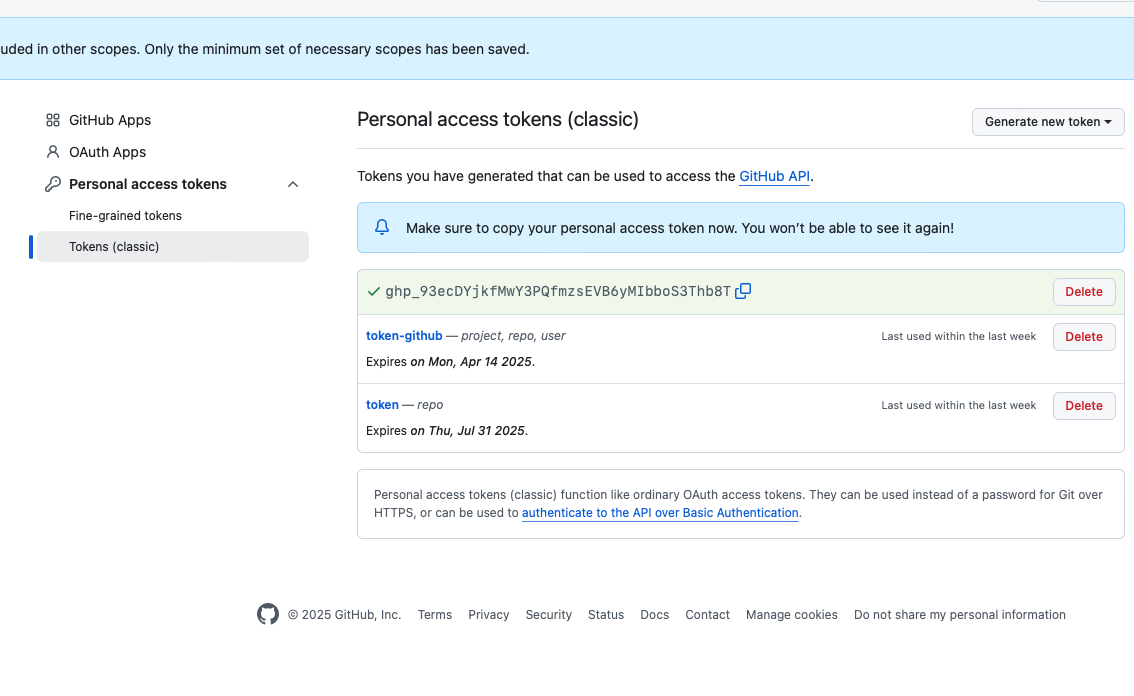This screenshot has height=696, width=1134.
Task: Click the GitHub Apps grid icon
Action: pyautogui.click(x=53, y=120)
